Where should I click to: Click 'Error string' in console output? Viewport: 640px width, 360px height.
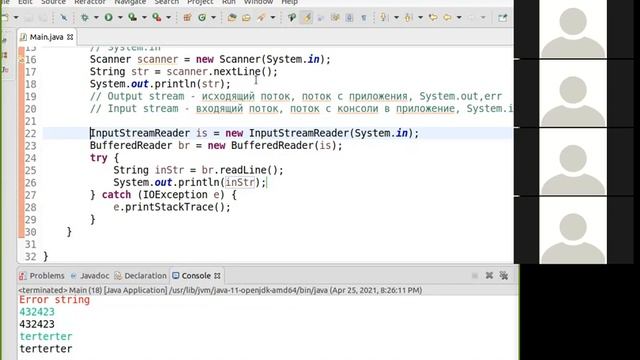point(54,300)
